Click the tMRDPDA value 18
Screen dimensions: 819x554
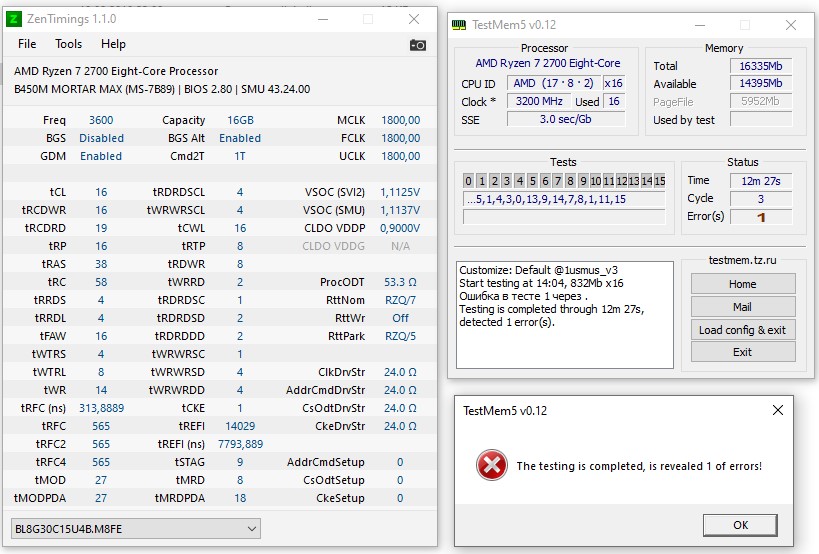point(240,498)
